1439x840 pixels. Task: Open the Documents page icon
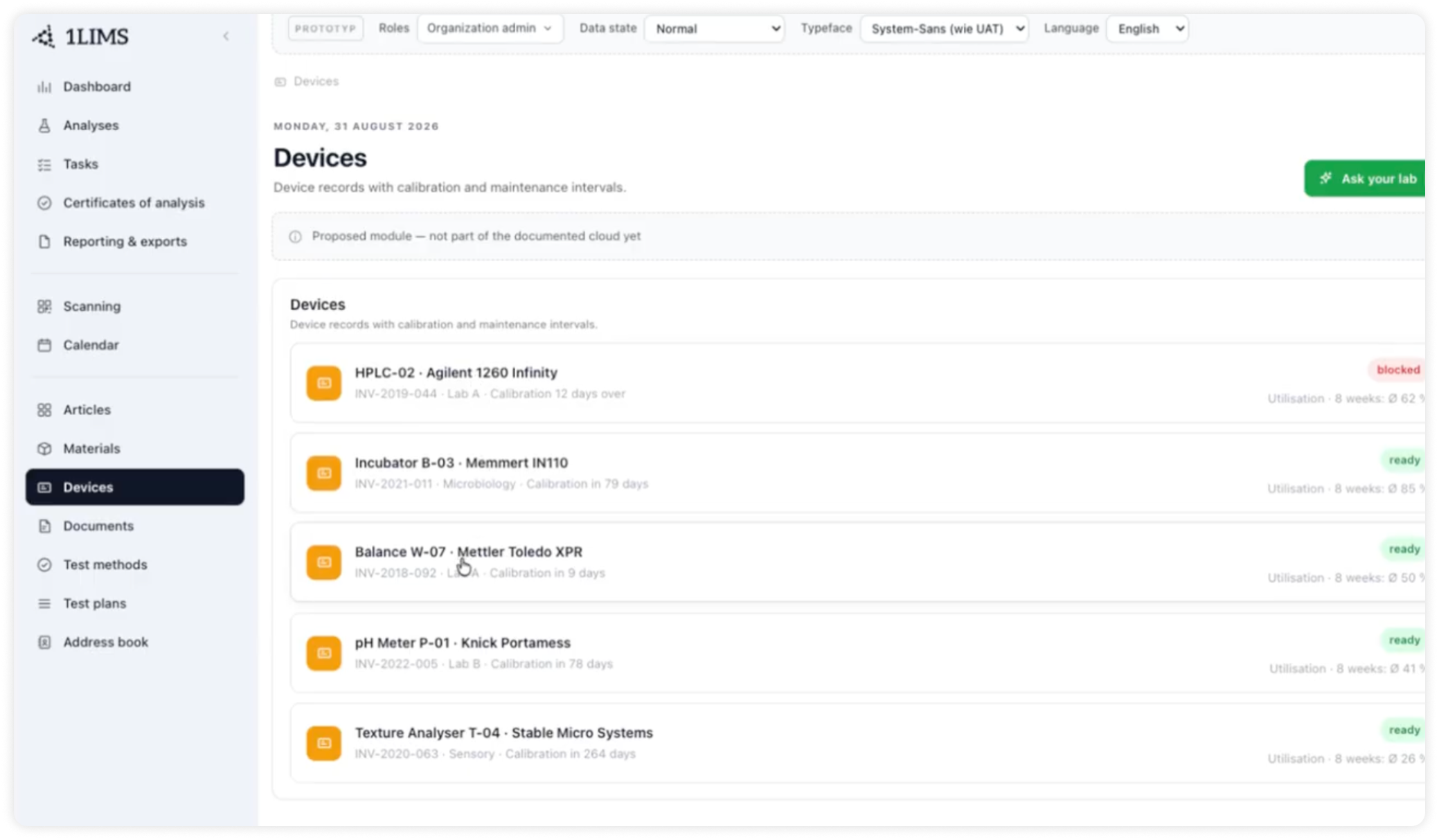pos(44,526)
